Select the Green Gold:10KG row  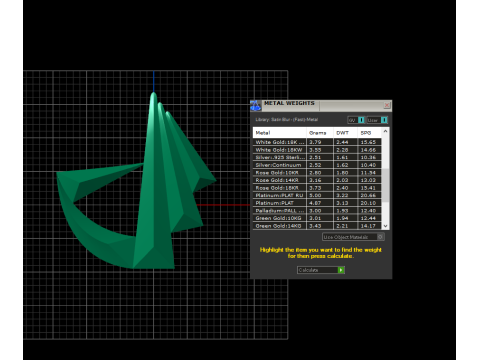tap(317, 218)
